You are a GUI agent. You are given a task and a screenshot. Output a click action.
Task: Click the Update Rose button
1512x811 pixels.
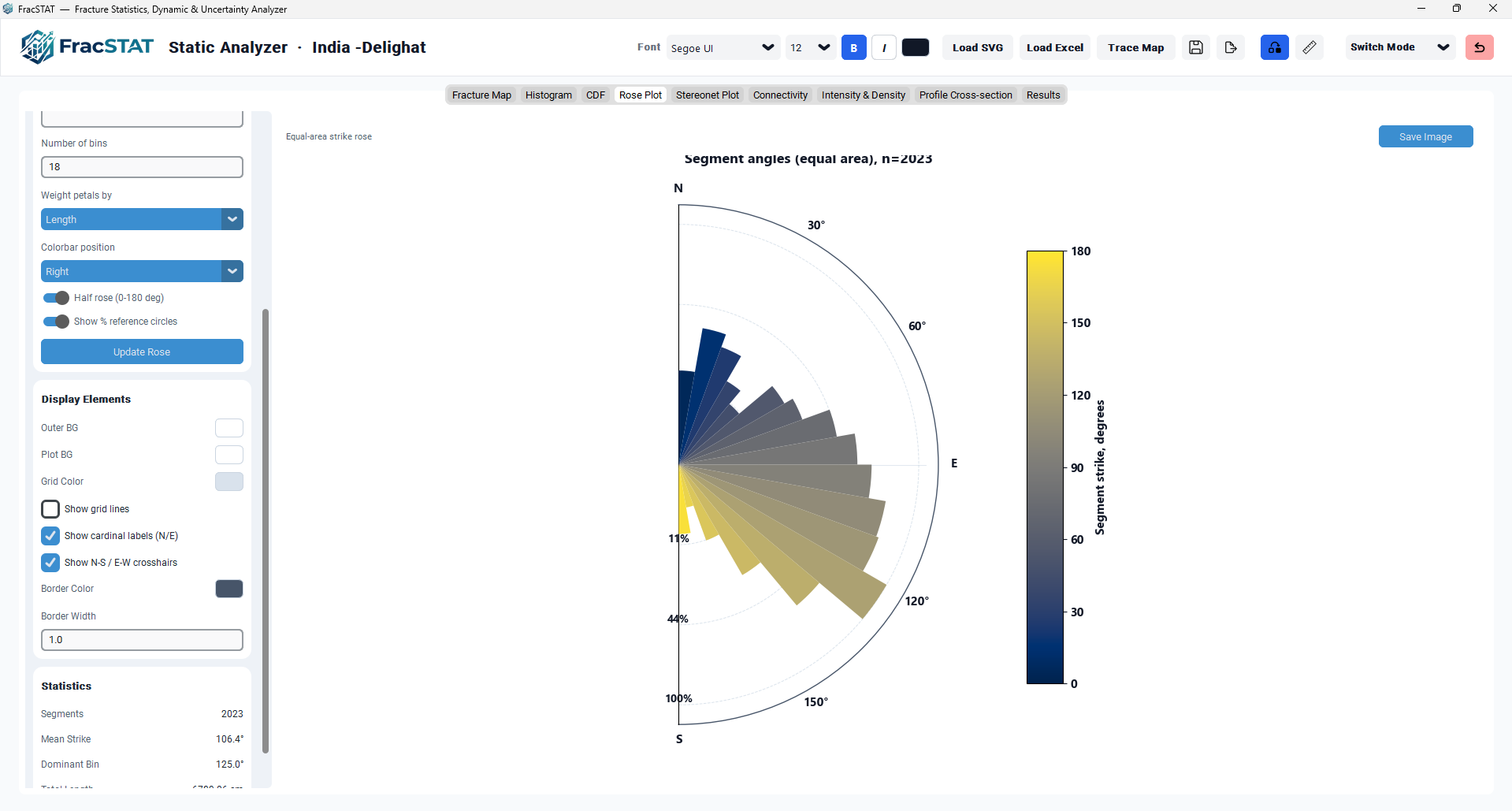(x=142, y=352)
